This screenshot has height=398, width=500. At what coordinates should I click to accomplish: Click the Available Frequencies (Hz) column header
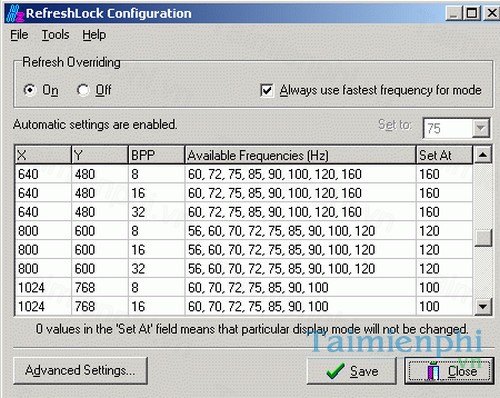pos(300,155)
